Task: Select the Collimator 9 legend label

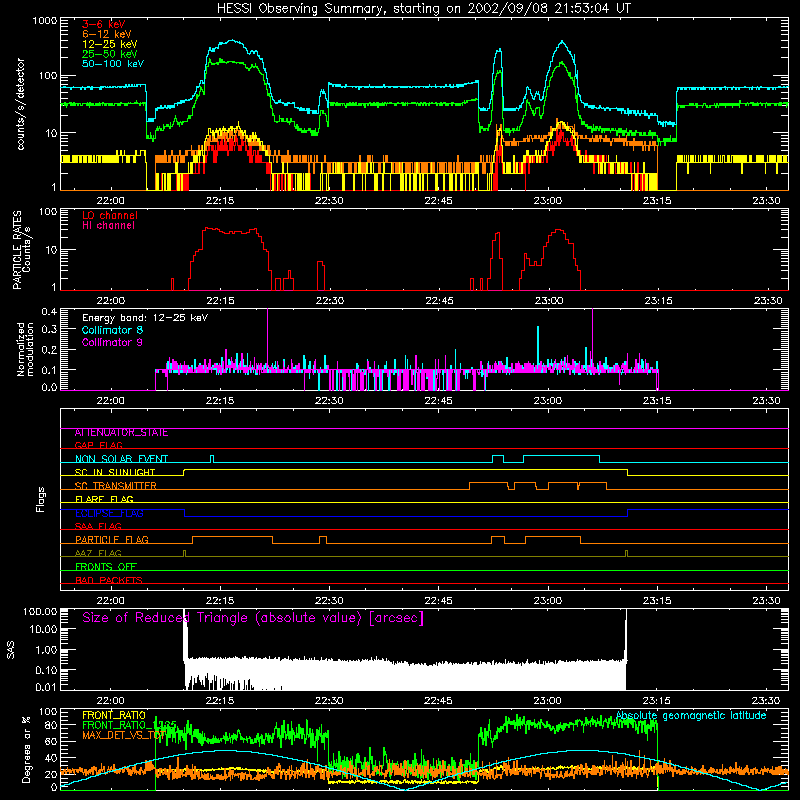Action: pyautogui.click(x=112, y=342)
